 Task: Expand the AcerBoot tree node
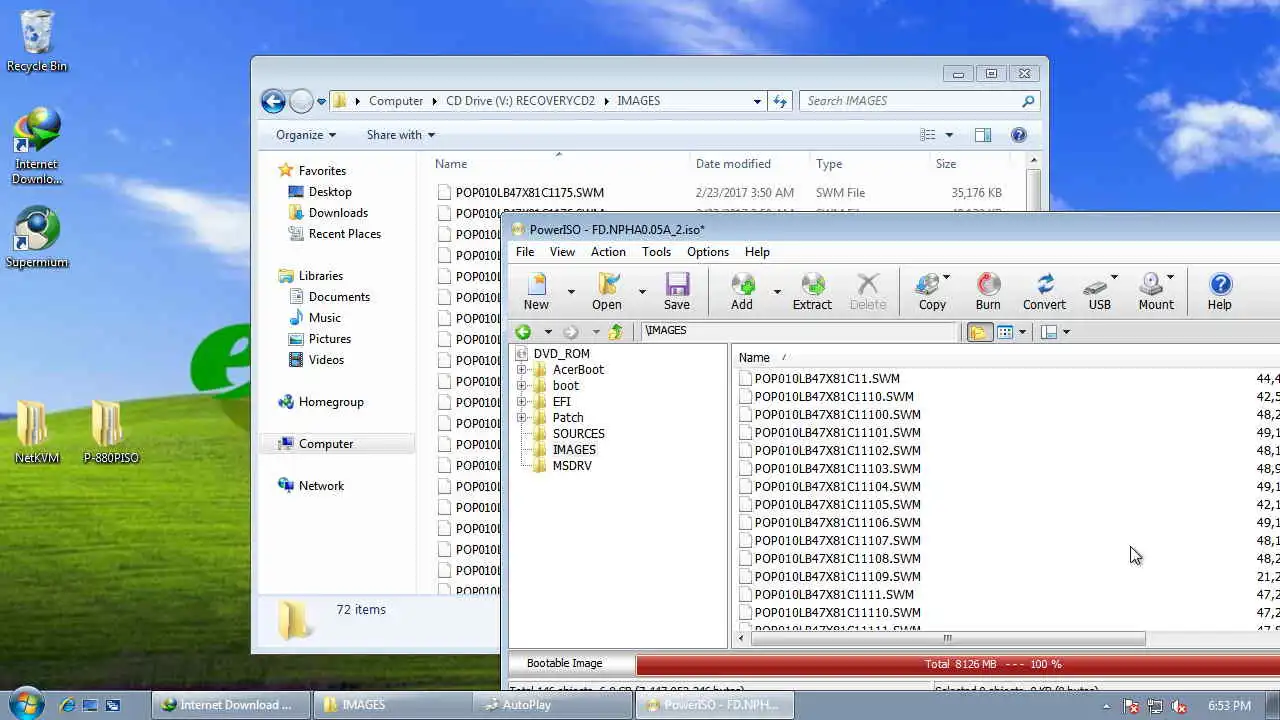click(521, 370)
